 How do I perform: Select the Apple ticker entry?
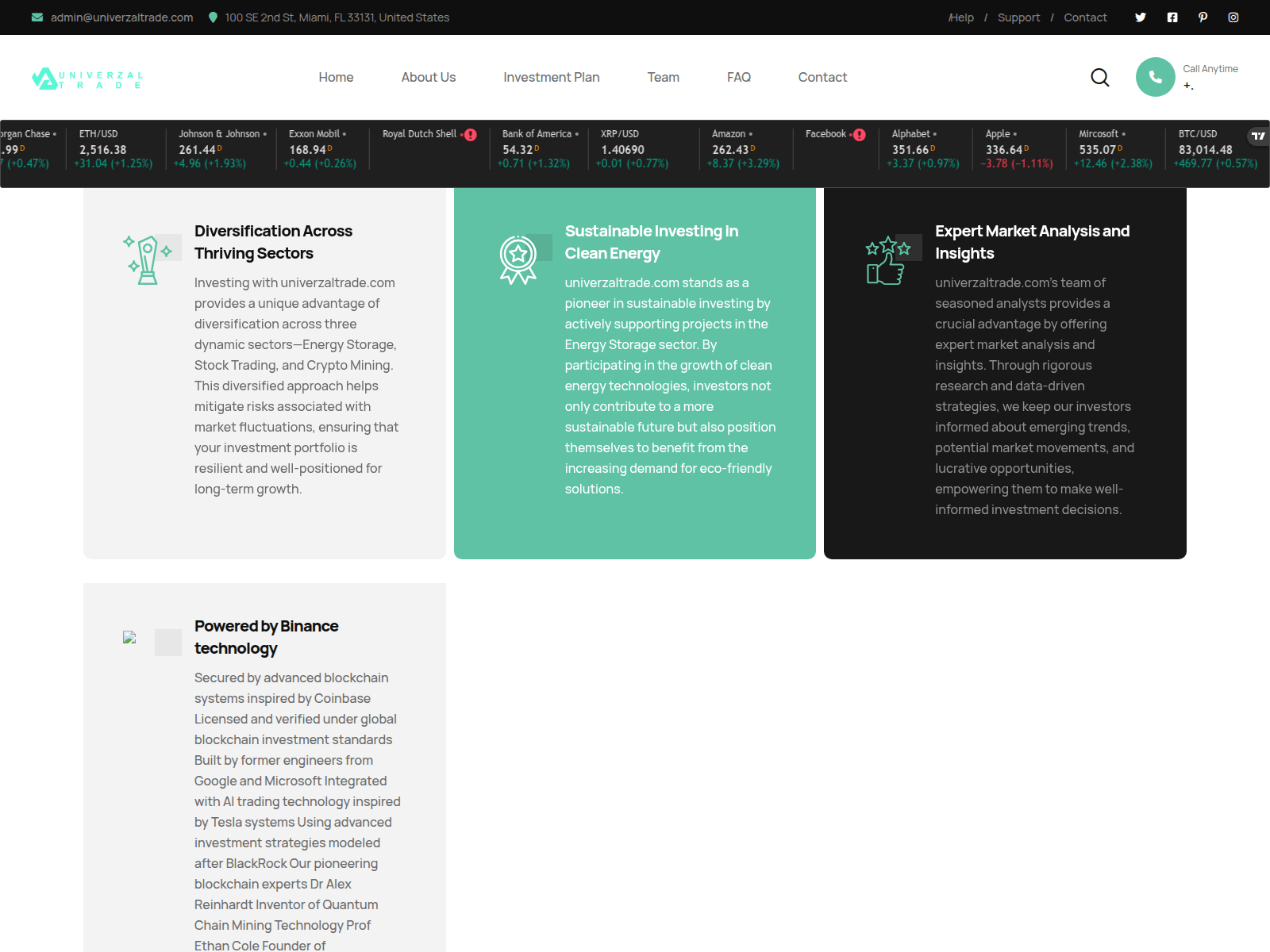[1018, 148]
